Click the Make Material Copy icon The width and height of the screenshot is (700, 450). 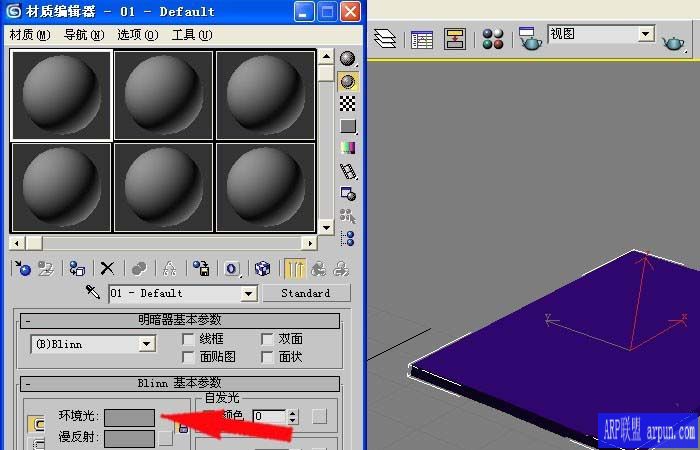point(139,268)
